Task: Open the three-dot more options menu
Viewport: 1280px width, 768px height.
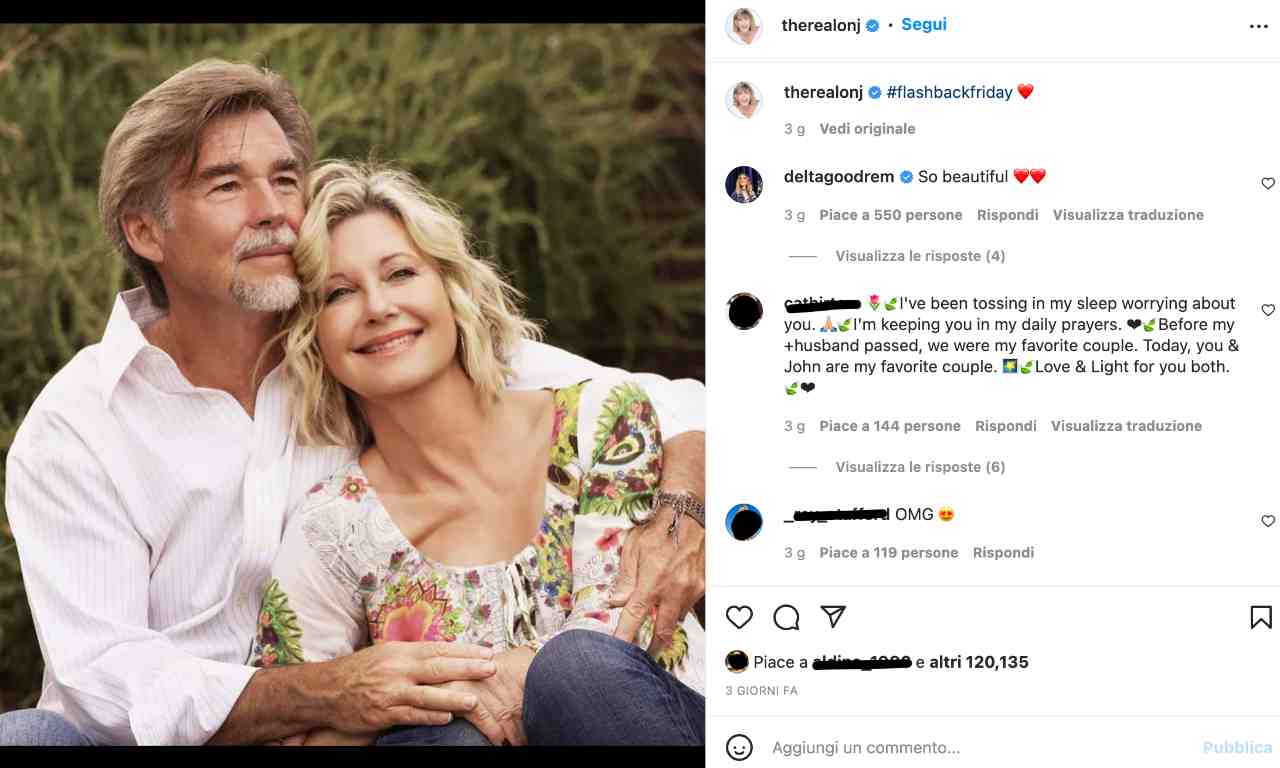Action: click(1258, 27)
